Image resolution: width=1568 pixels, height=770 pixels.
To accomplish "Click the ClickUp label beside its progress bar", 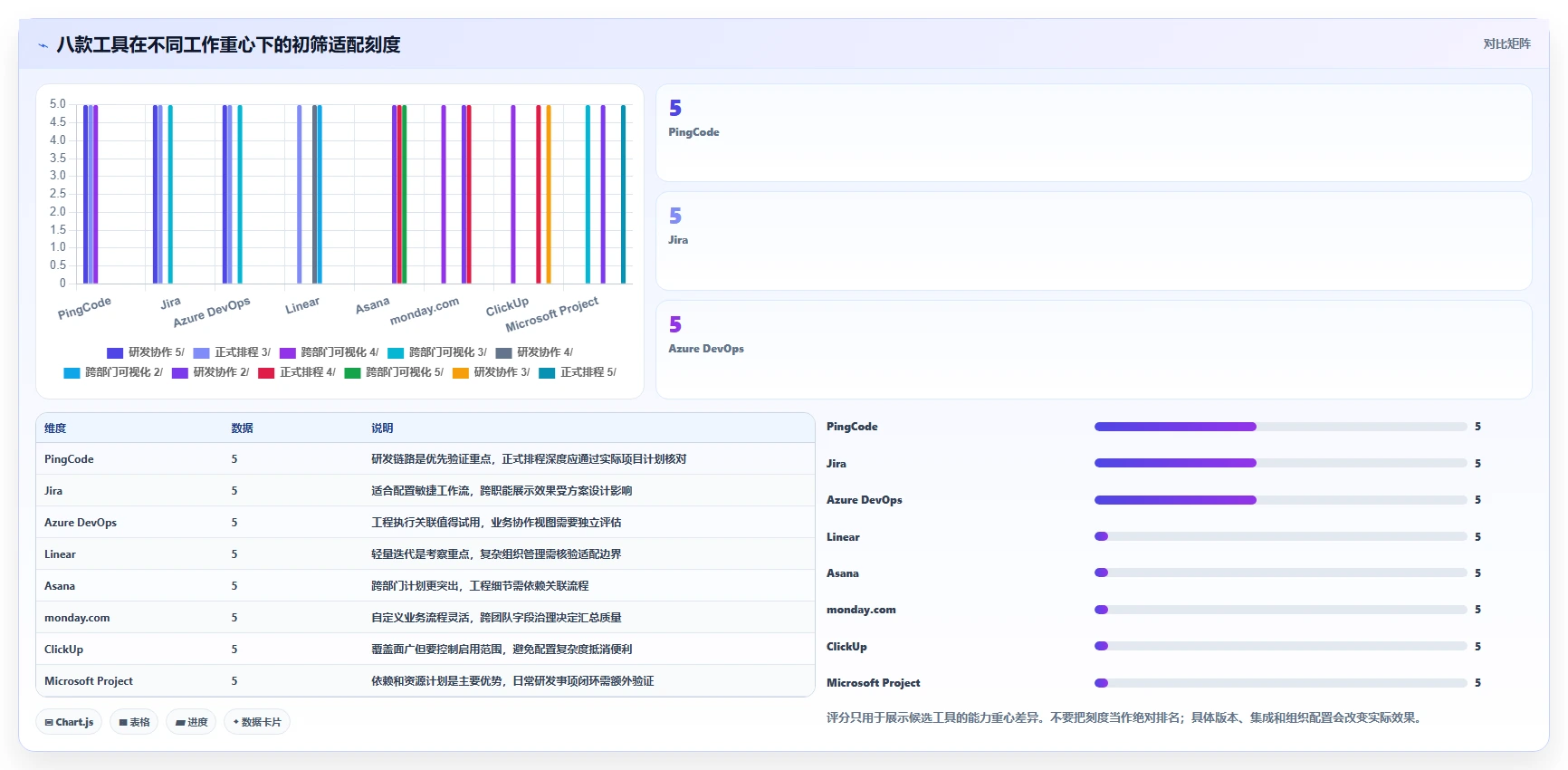I will coord(846,647).
